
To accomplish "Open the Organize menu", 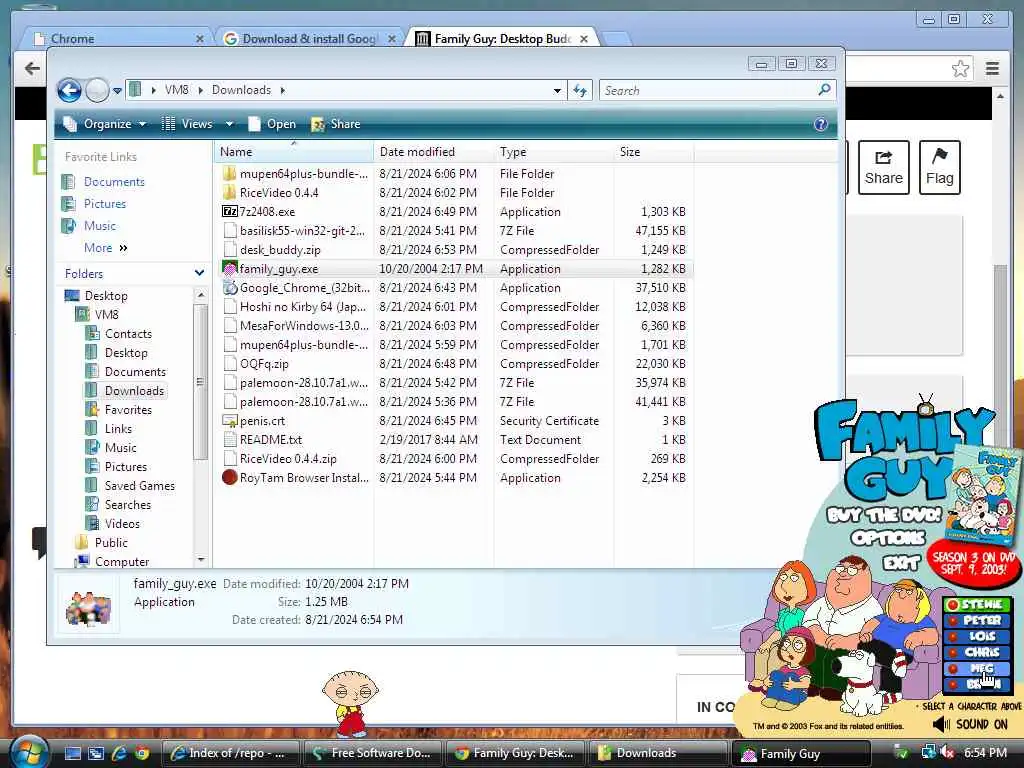I will (104, 123).
